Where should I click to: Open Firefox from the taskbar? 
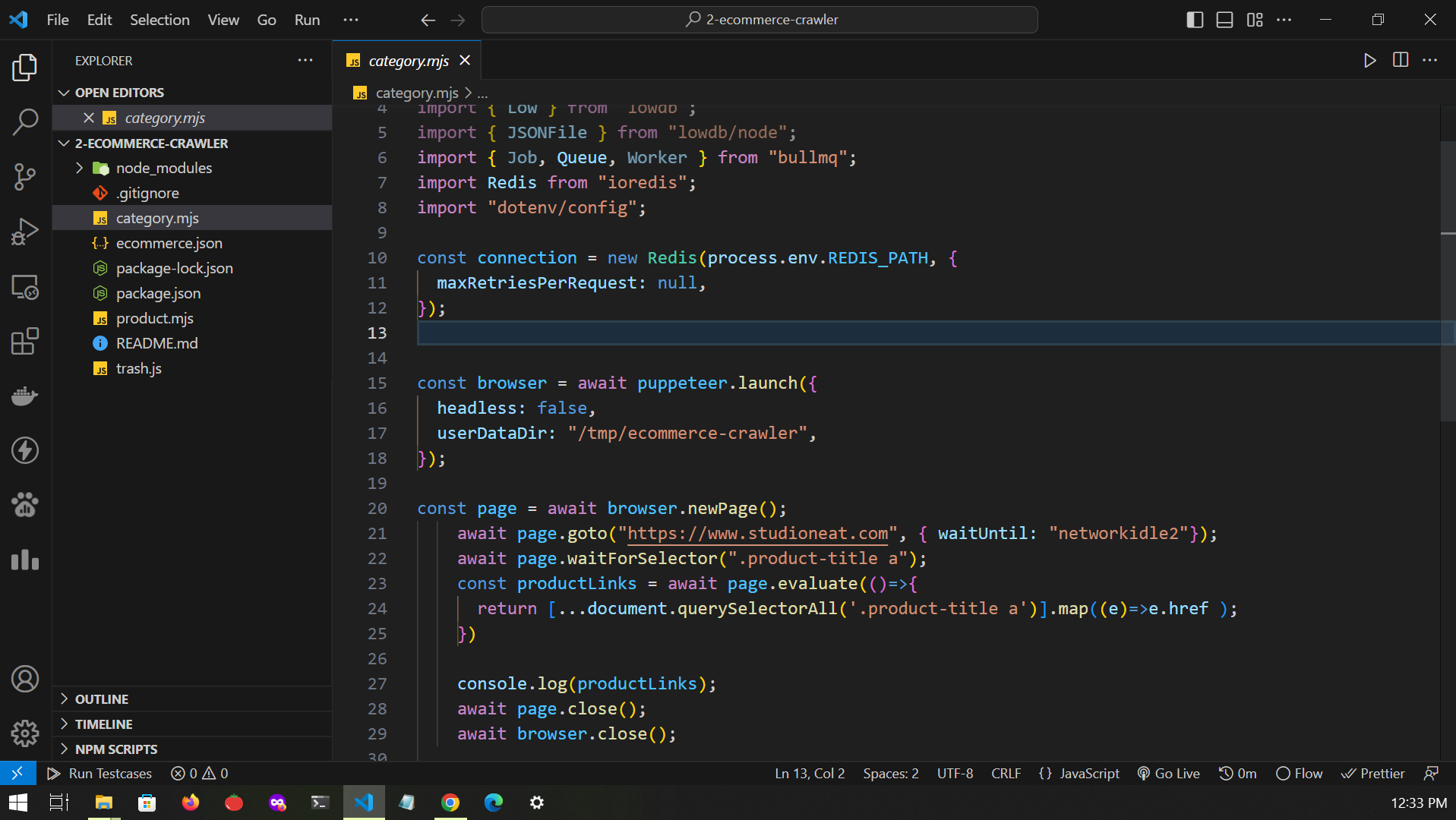(x=190, y=803)
